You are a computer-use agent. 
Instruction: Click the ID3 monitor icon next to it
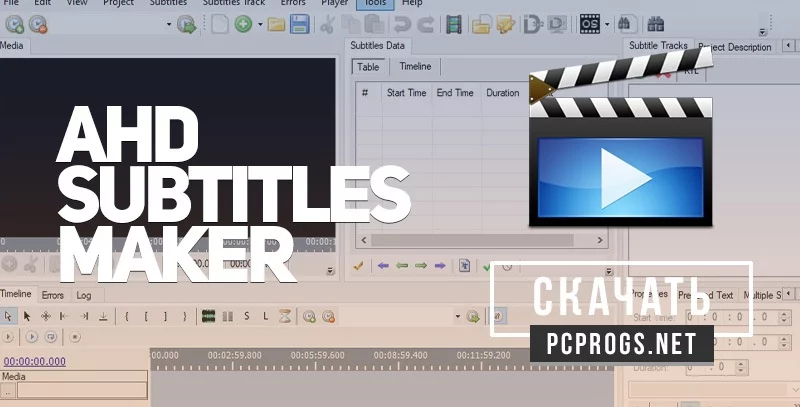pos(557,24)
